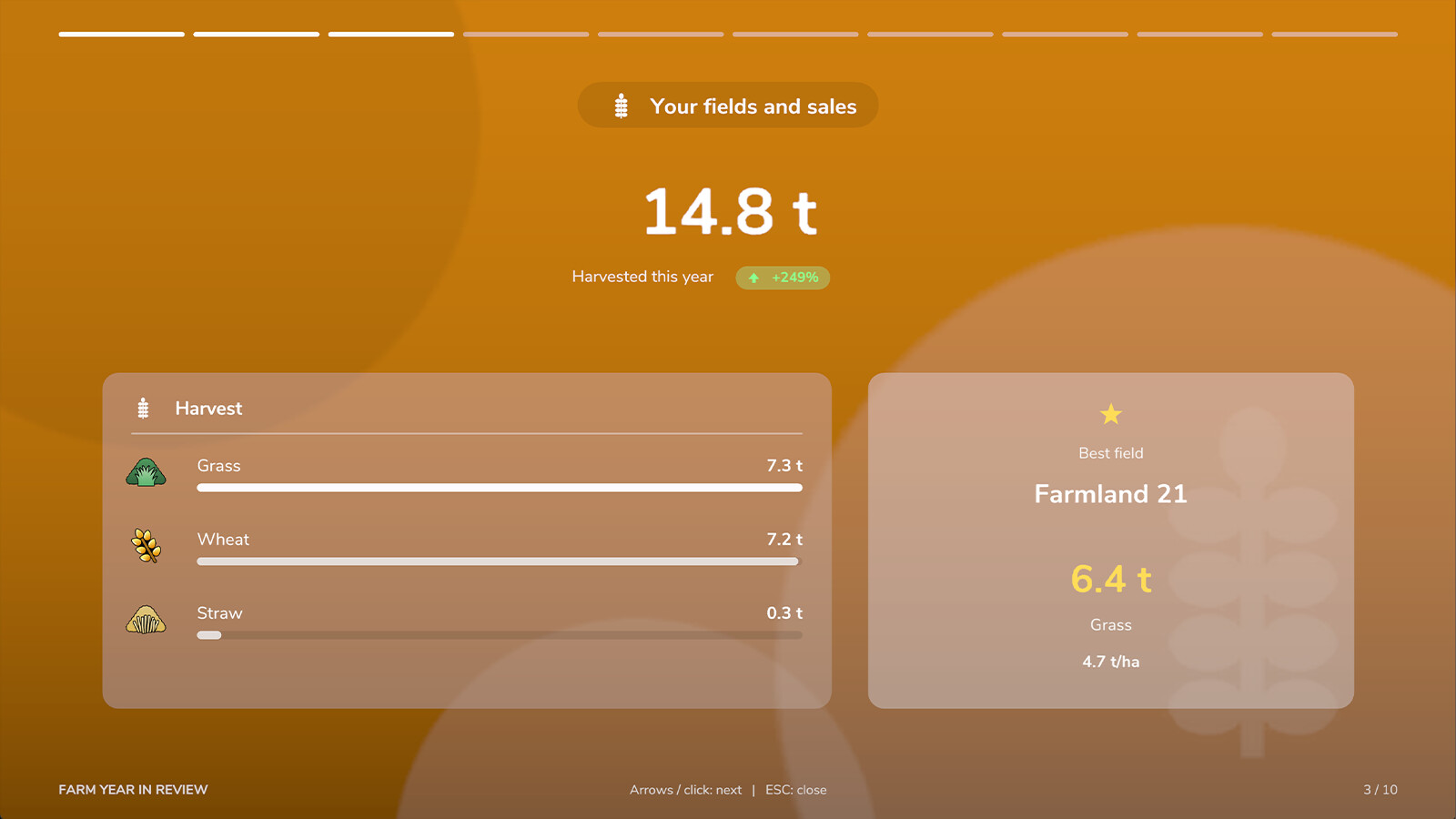Click the 0.3 t Straw value
Image resolution: width=1456 pixels, height=819 pixels.
point(784,613)
